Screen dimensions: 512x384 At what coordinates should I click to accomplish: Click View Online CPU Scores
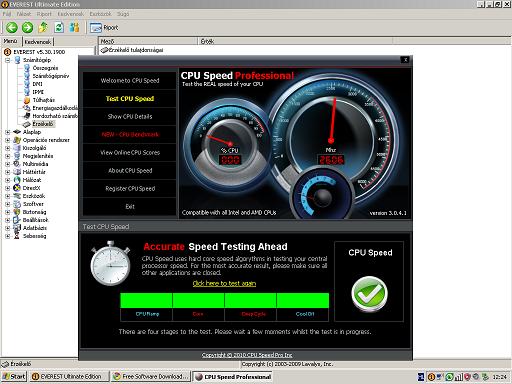(x=130, y=153)
